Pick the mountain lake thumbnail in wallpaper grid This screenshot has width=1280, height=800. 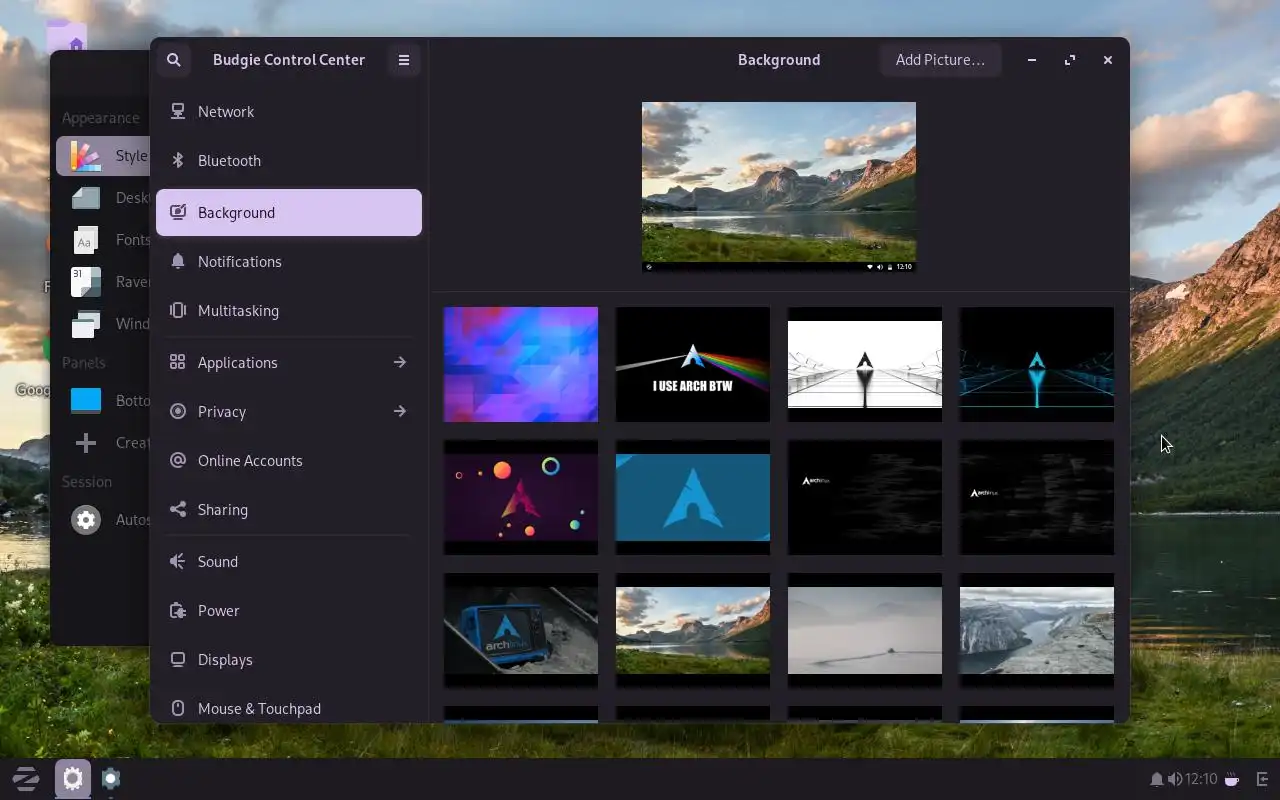click(x=693, y=630)
